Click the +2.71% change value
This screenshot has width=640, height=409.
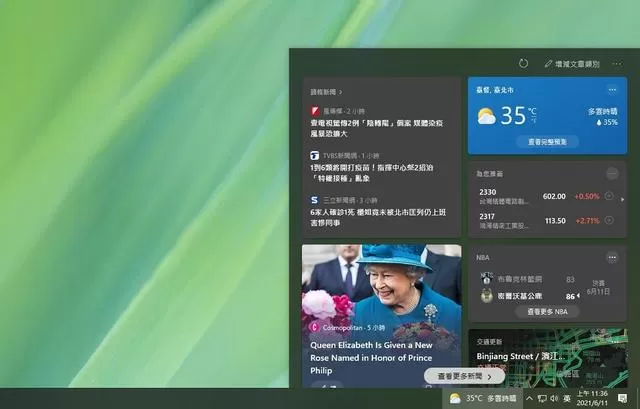[x=587, y=221]
